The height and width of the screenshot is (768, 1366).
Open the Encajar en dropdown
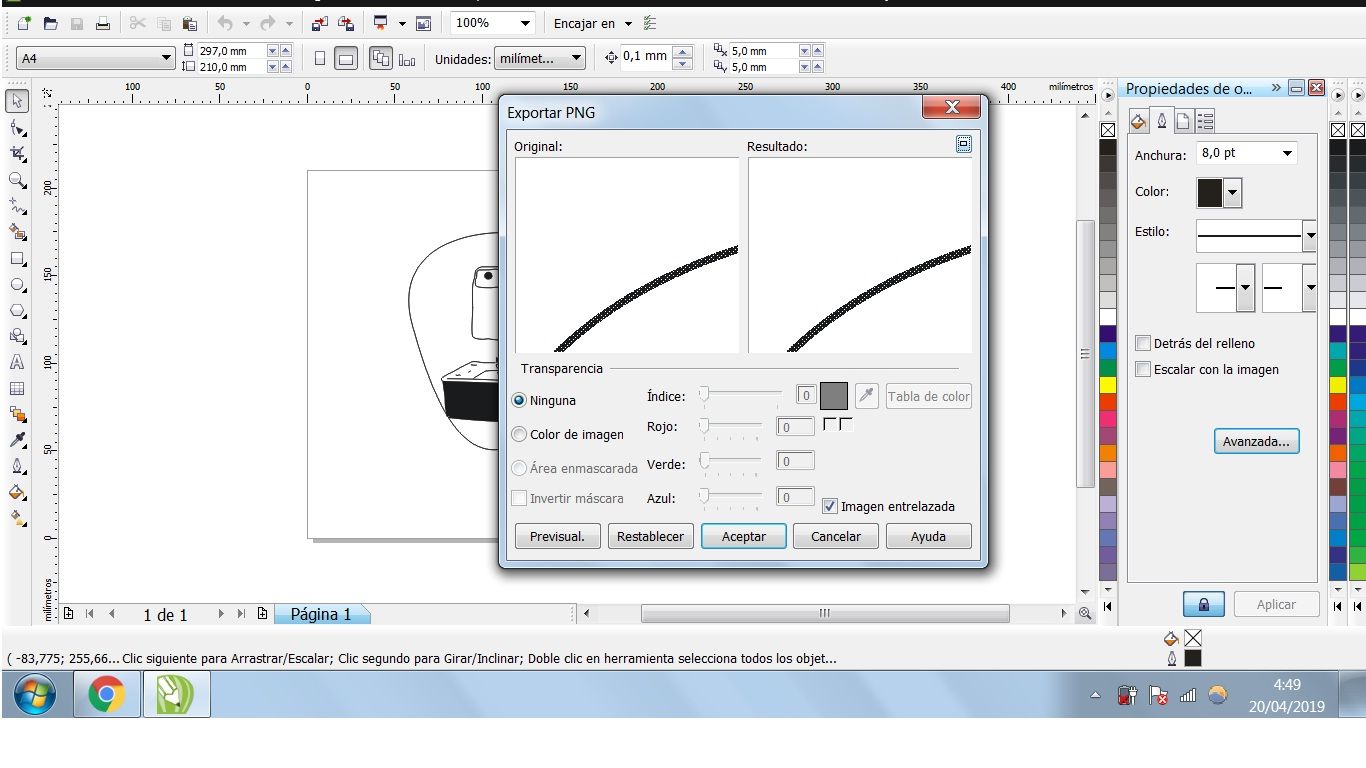[628, 23]
